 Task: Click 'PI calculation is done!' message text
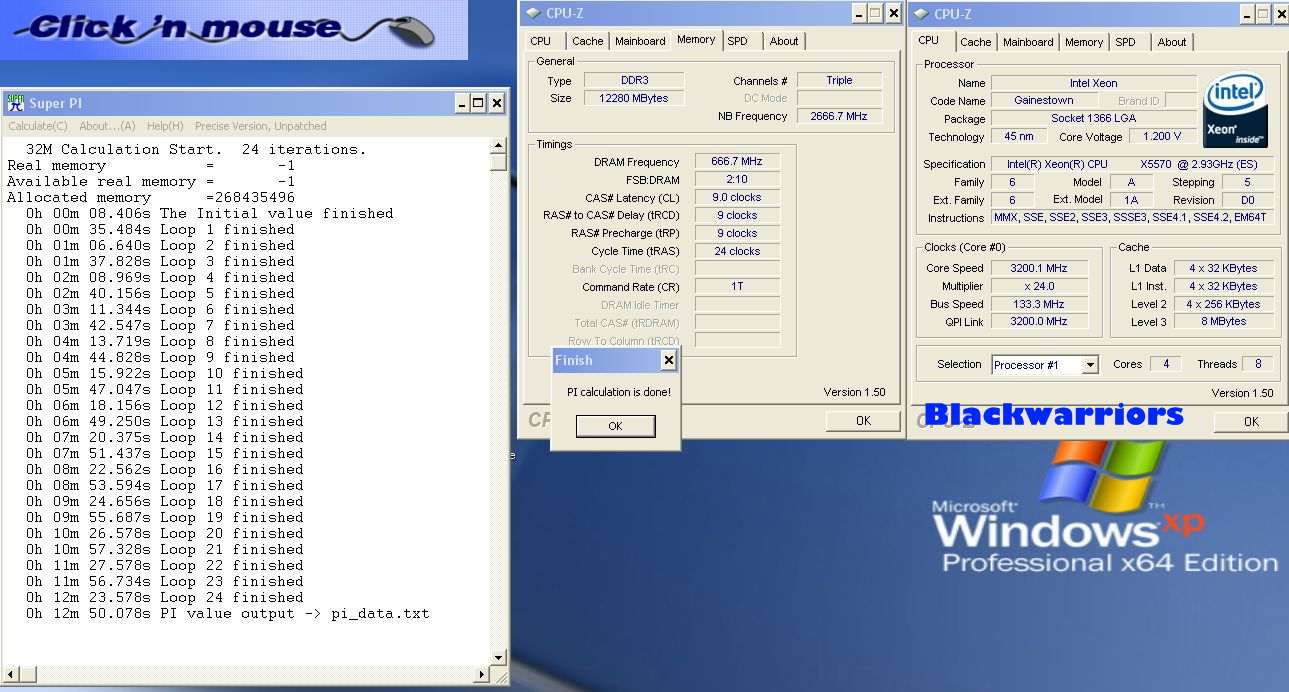(619, 392)
